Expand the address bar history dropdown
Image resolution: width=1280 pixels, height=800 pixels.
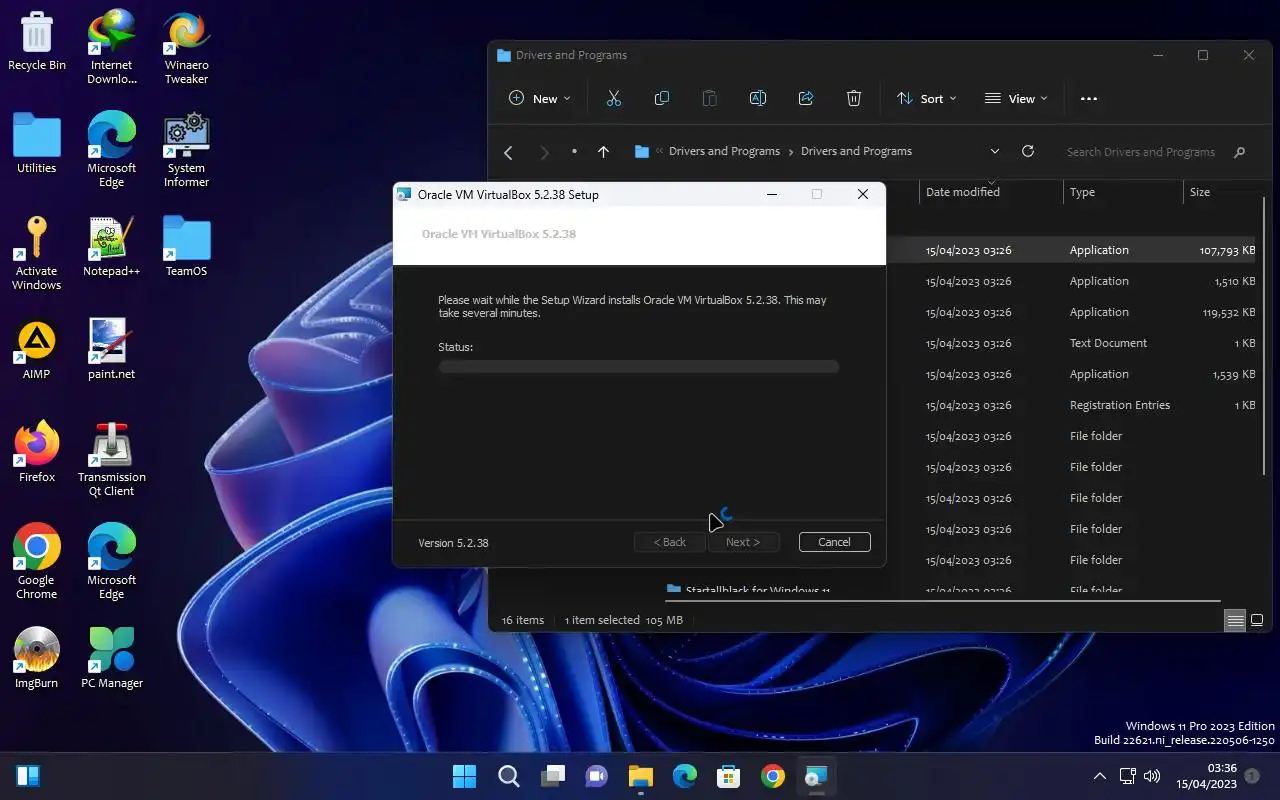pos(995,151)
